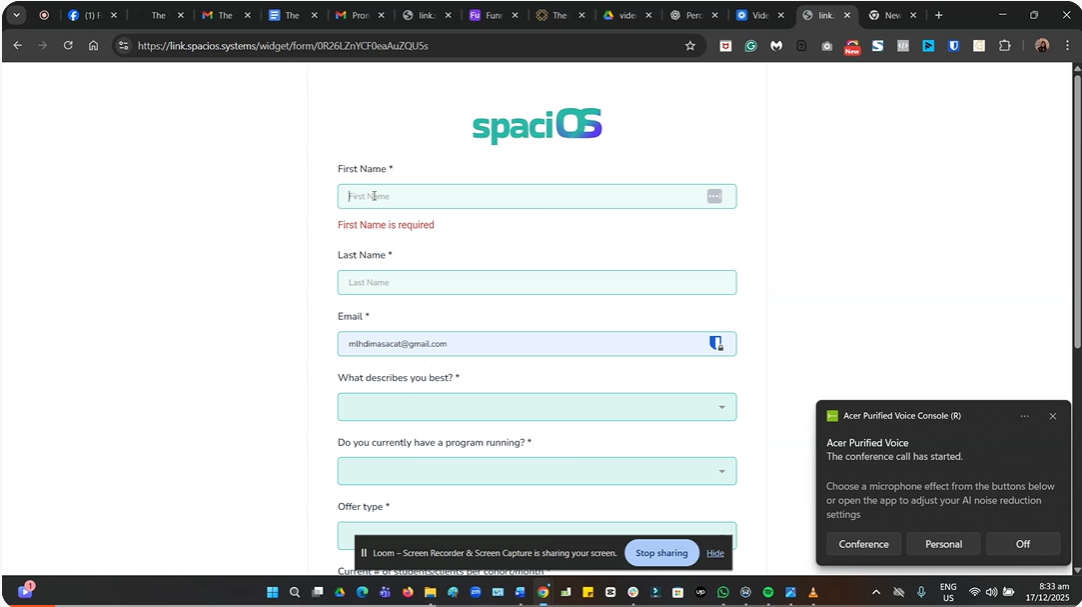
Task: Click the 'First Name is required' error text
Action: tap(386, 225)
